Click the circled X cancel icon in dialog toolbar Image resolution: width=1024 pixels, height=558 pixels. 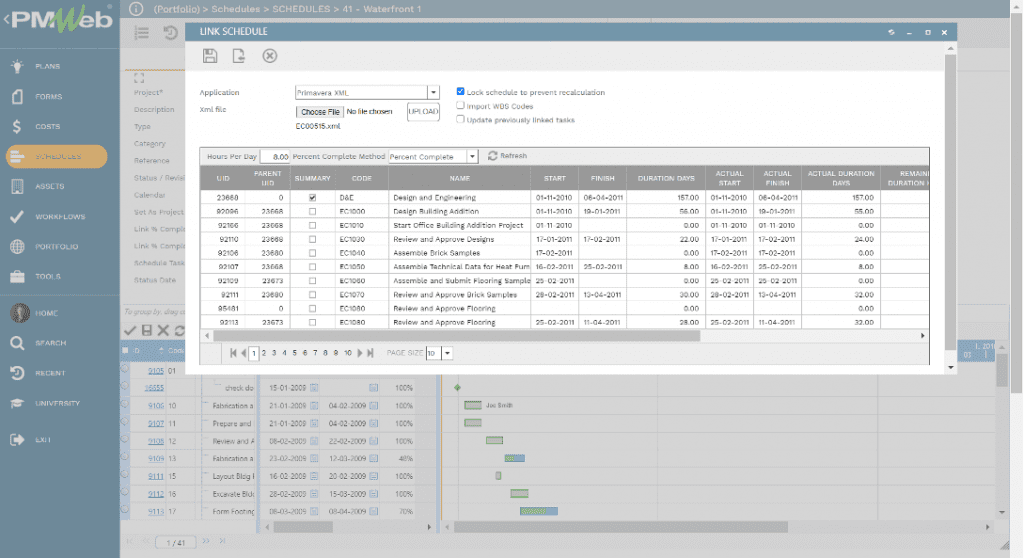pos(270,56)
